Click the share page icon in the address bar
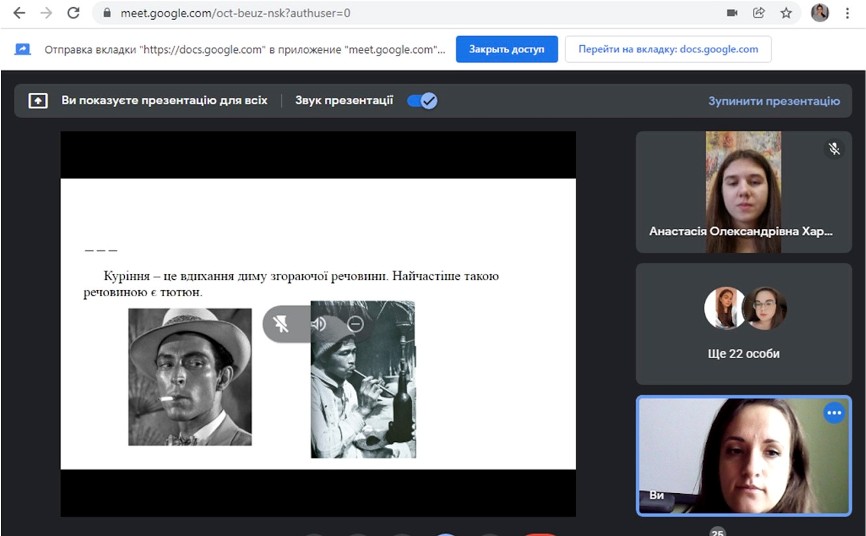The height and width of the screenshot is (536, 866). click(x=759, y=13)
